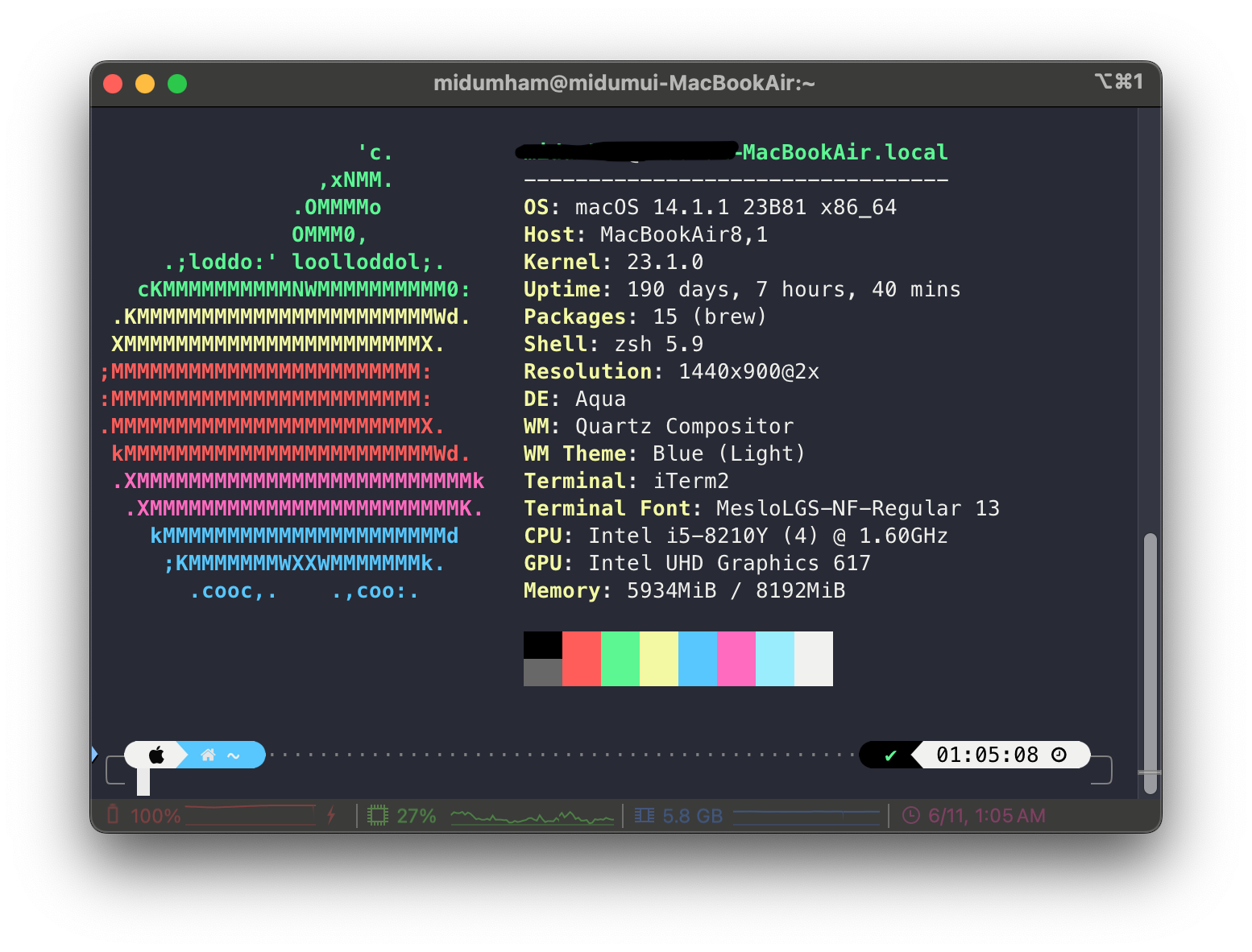The image size is (1252, 952).
Task: Click the Packages: 15 (brew) line
Action: point(645,317)
